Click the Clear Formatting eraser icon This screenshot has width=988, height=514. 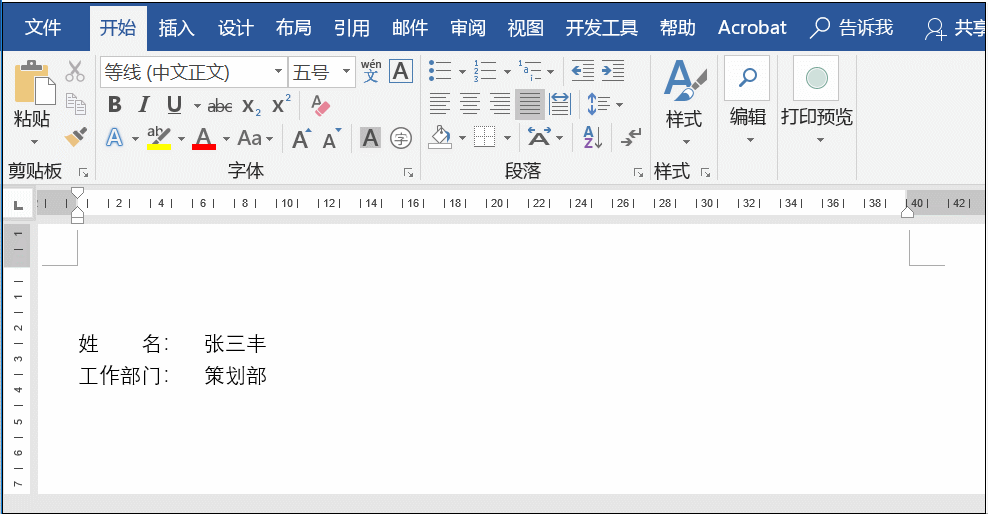click(320, 105)
